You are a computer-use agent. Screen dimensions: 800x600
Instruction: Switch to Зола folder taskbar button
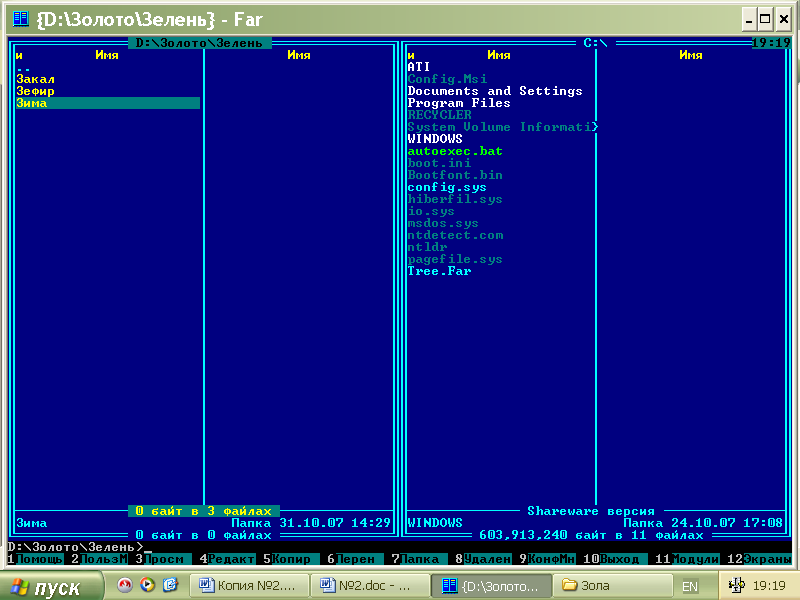[x=611, y=585]
